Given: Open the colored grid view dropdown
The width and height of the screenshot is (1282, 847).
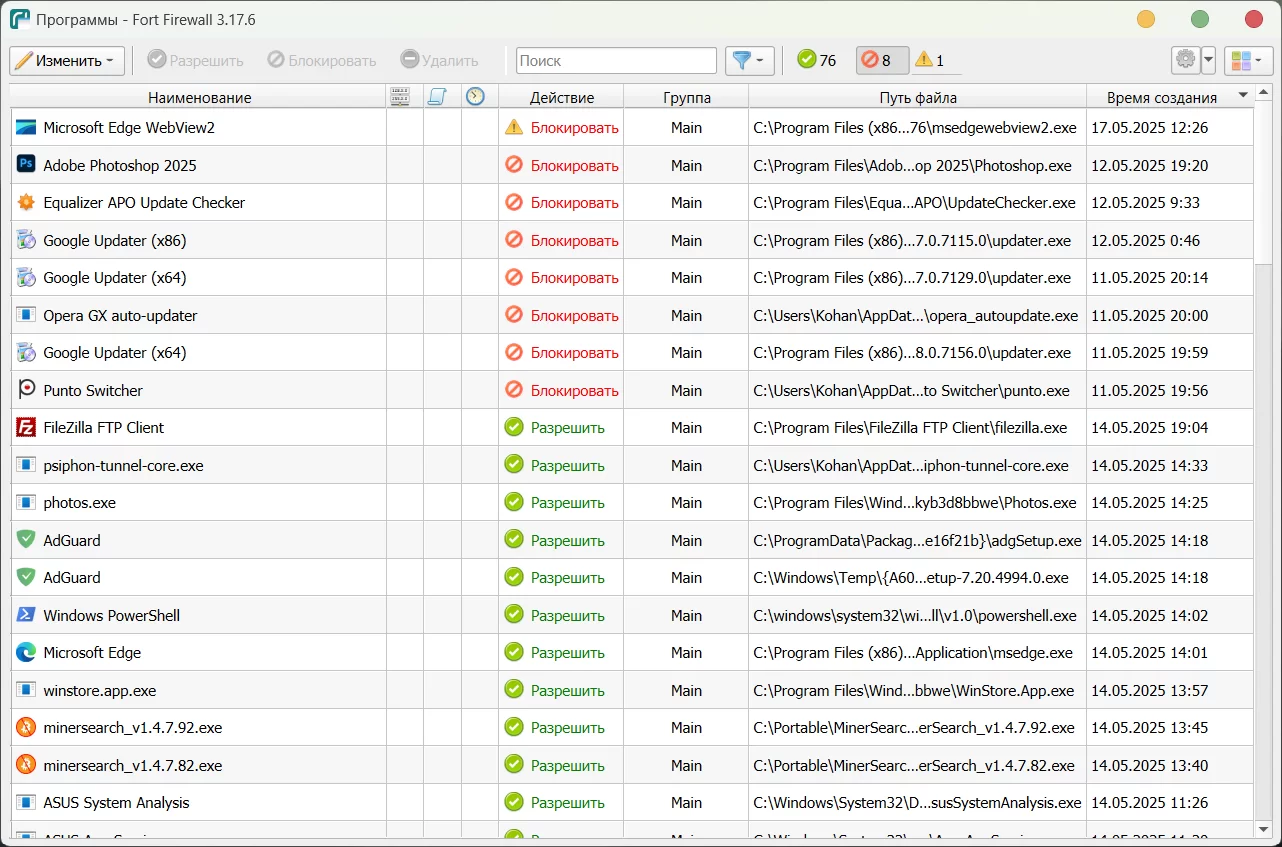Looking at the screenshot, I should click(1248, 60).
